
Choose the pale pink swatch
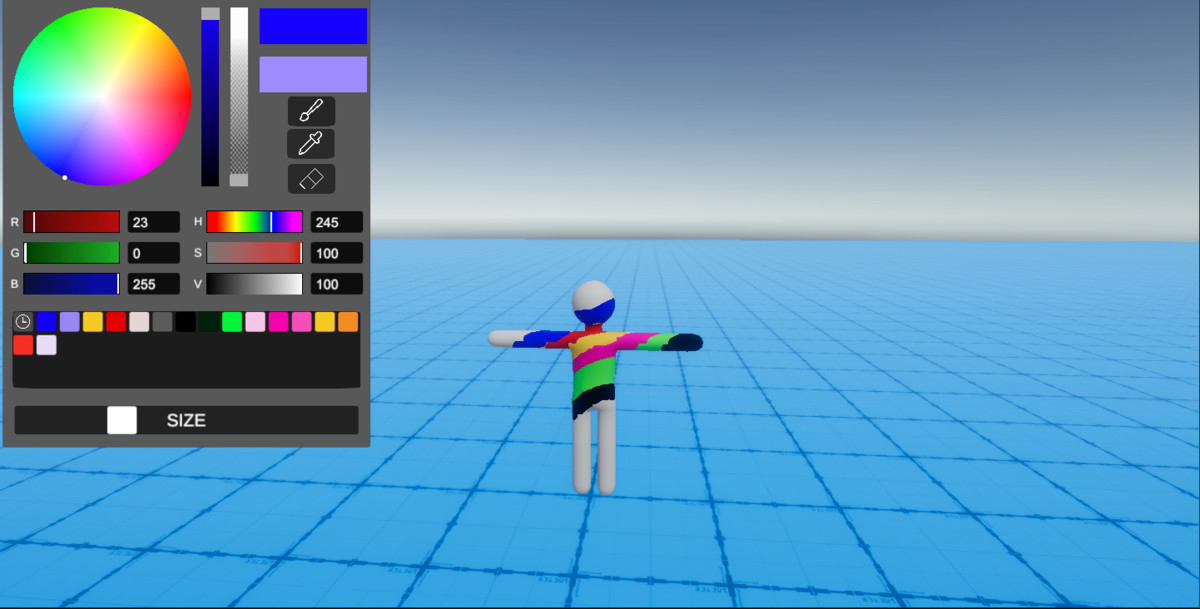click(x=255, y=322)
